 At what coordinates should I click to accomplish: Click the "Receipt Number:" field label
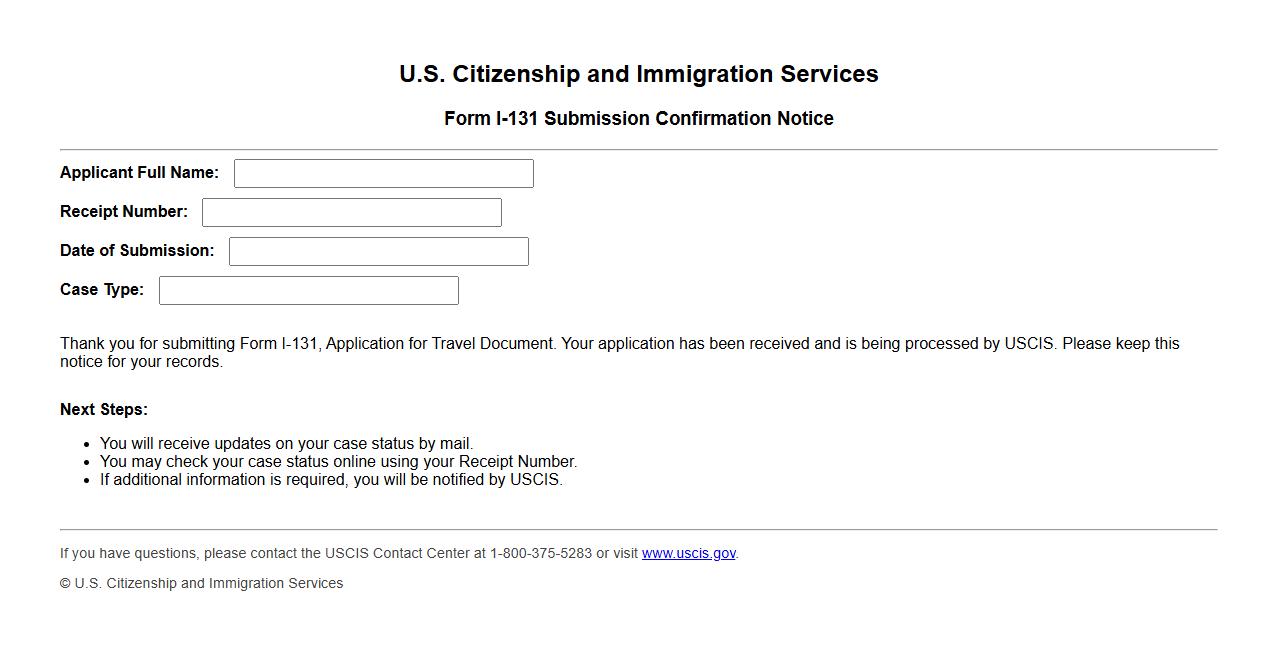[124, 212]
